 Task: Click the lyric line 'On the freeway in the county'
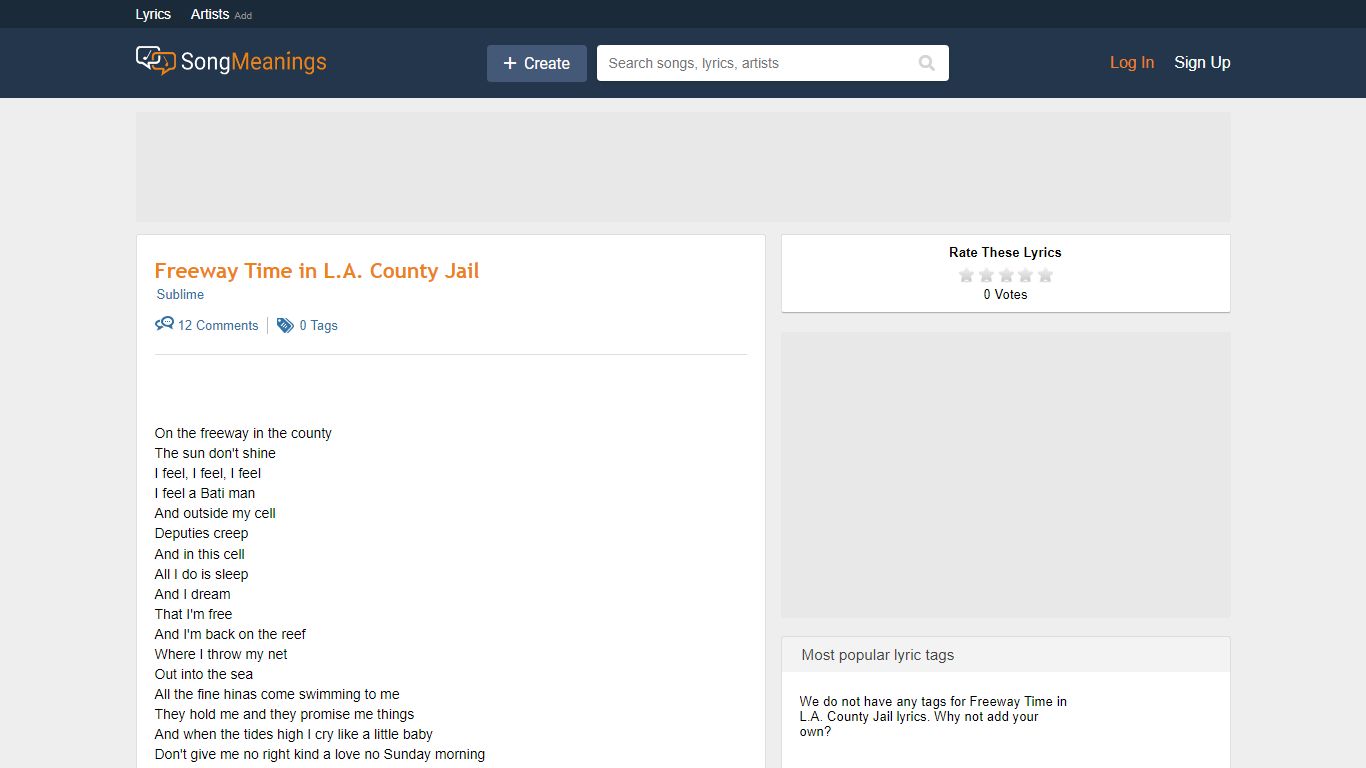[x=243, y=433]
